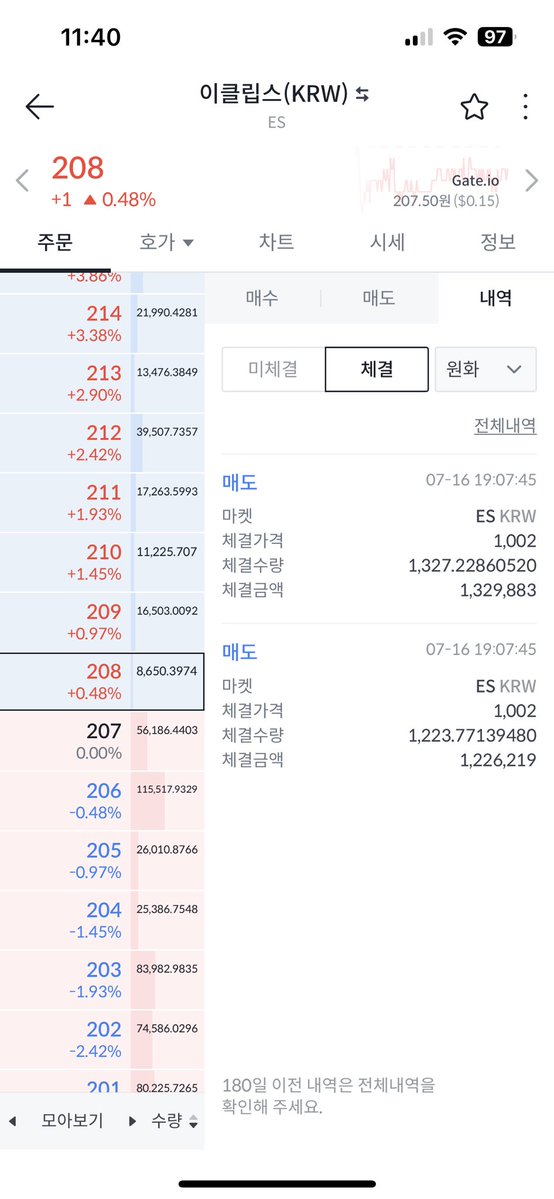This screenshot has width=554, height=1199.
Task: Tap the back arrow icon
Action: coord(39,107)
